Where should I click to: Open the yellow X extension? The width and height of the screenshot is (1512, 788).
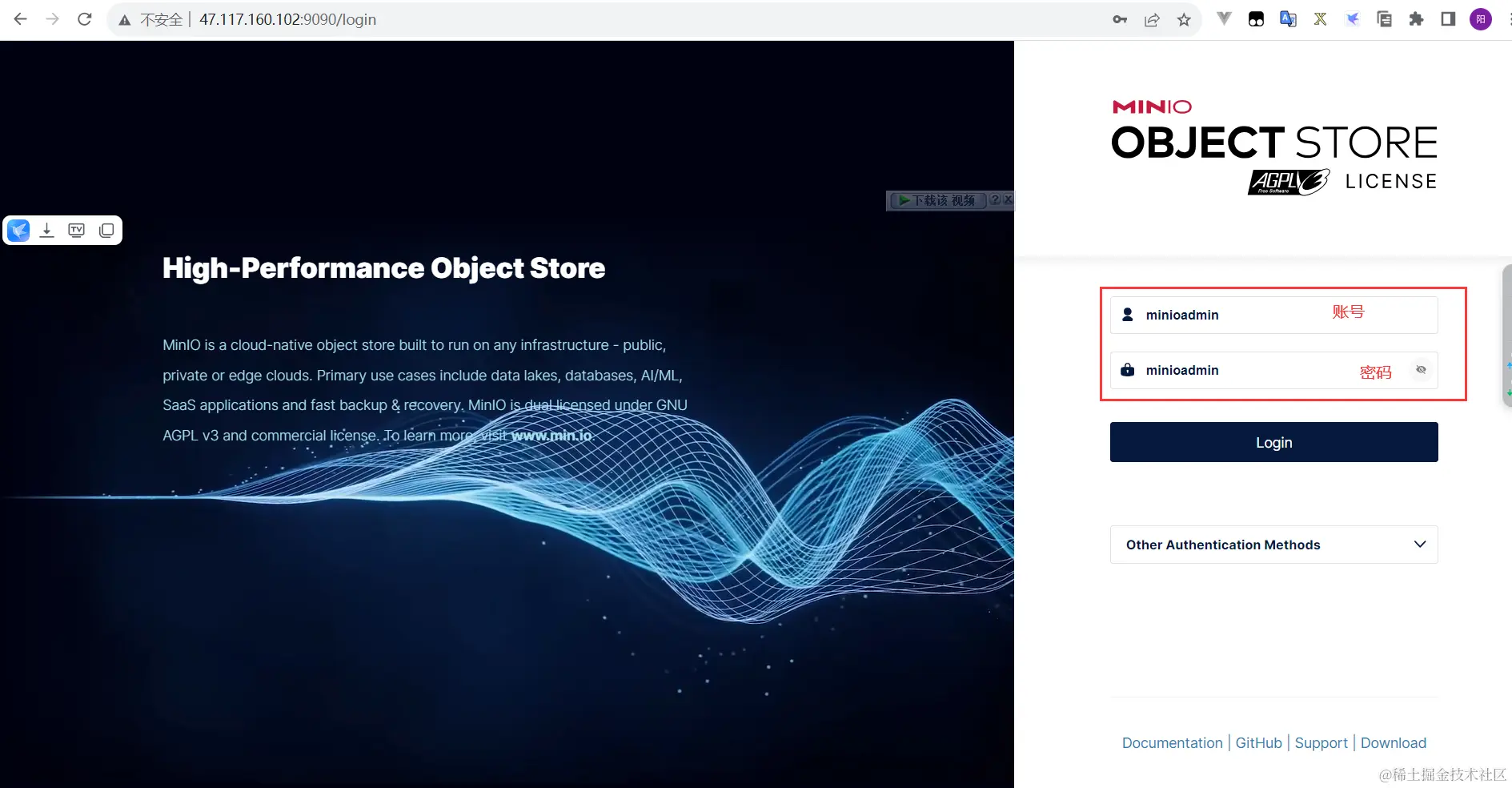tap(1320, 19)
